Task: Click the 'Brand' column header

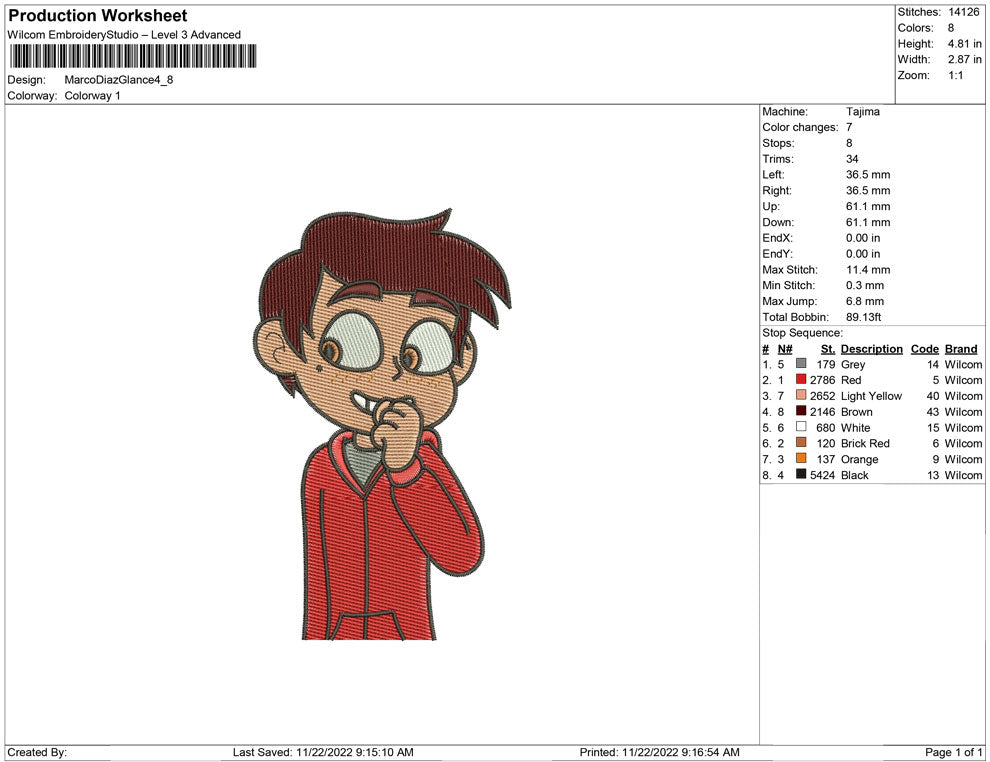Action: click(961, 349)
